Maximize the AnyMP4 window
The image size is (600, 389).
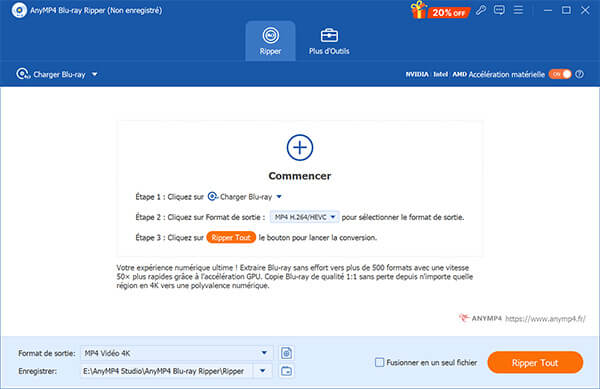[x=566, y=10]
